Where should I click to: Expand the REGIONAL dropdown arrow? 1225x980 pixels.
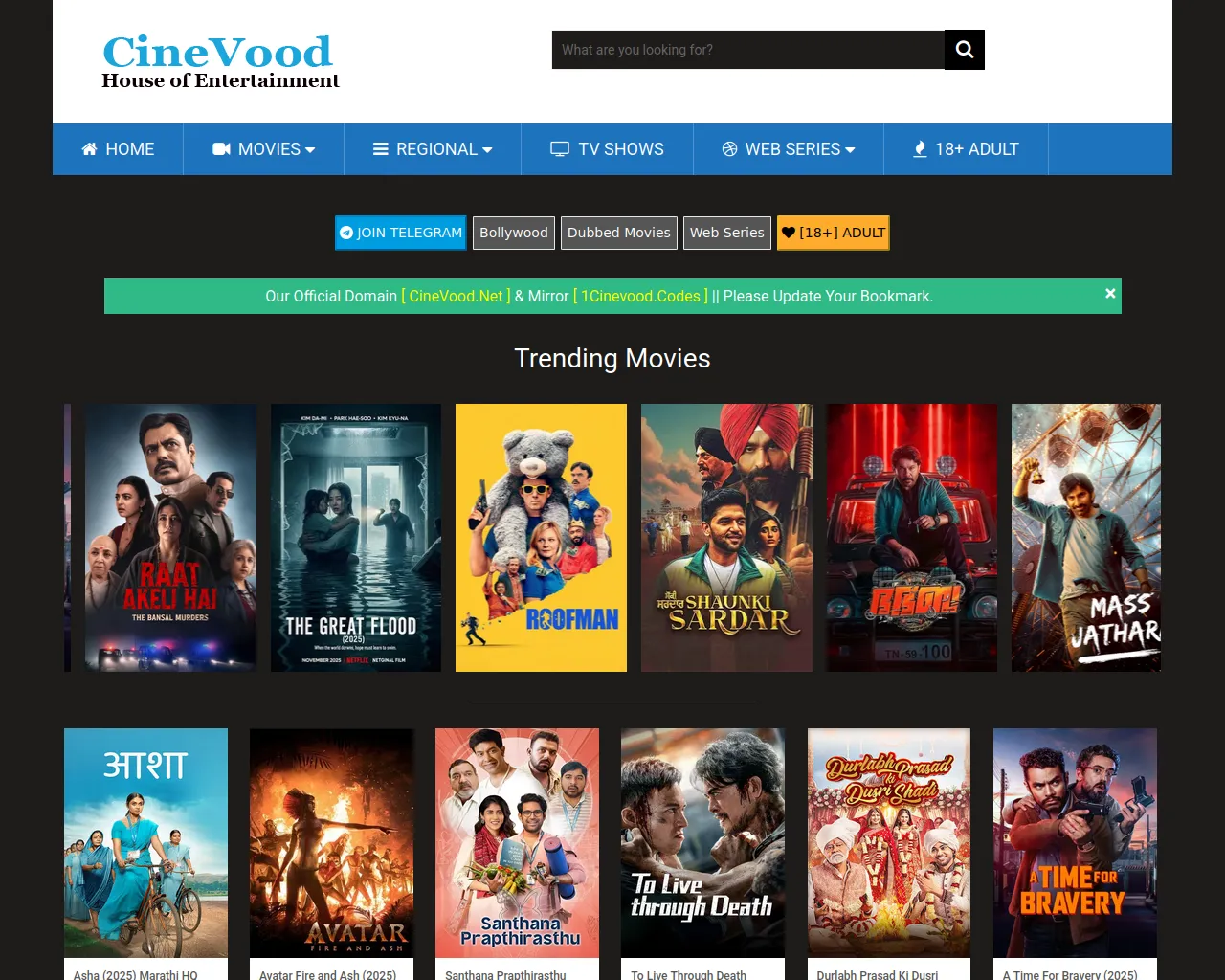coord(487,150)
